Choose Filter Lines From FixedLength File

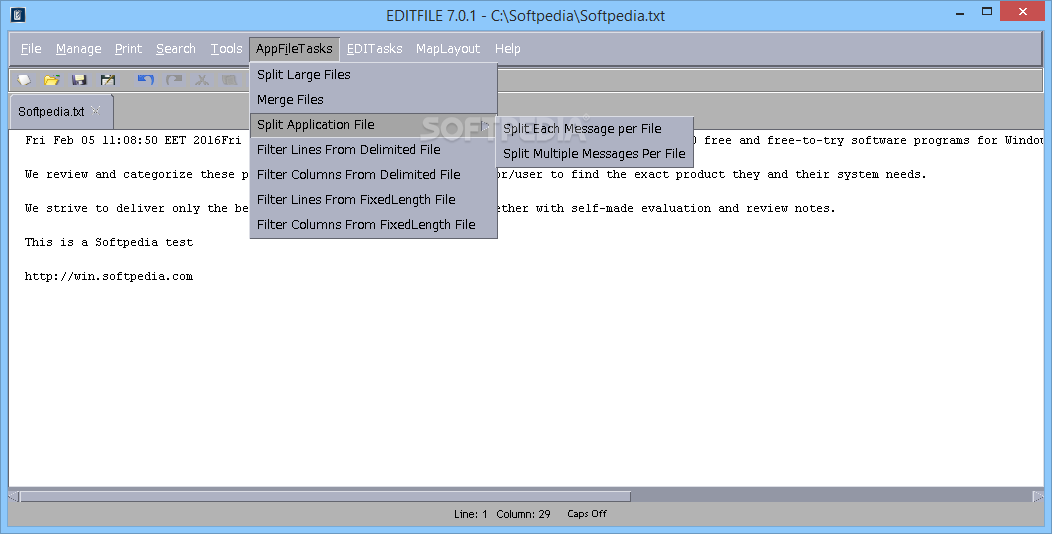pos(373,199)
